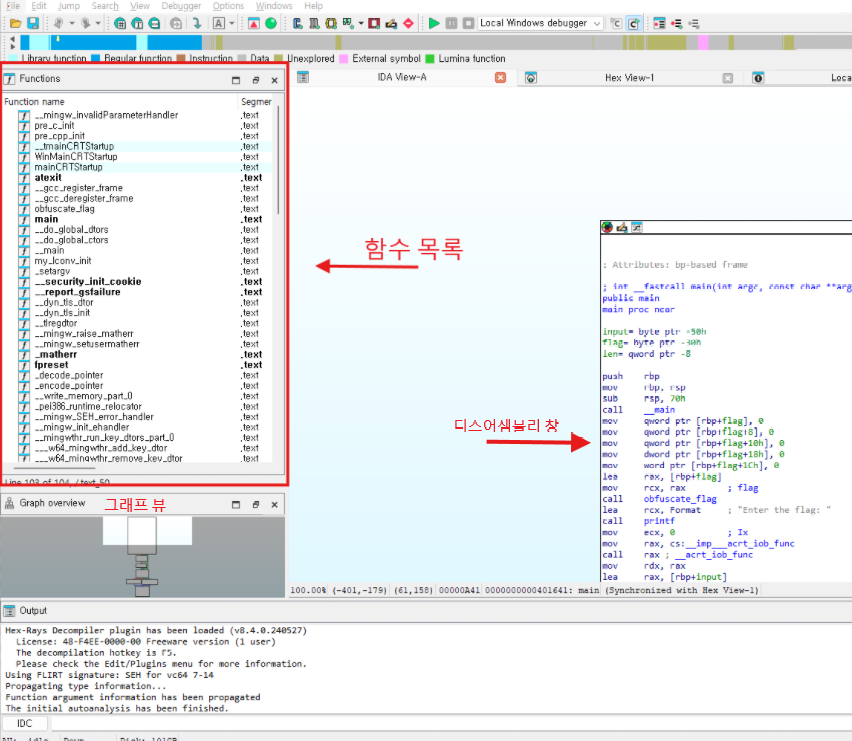The height and width of the screenshot is (741, 852).
Task: Select obfuscate_flag in the Functions list
Action: point(64,209)
